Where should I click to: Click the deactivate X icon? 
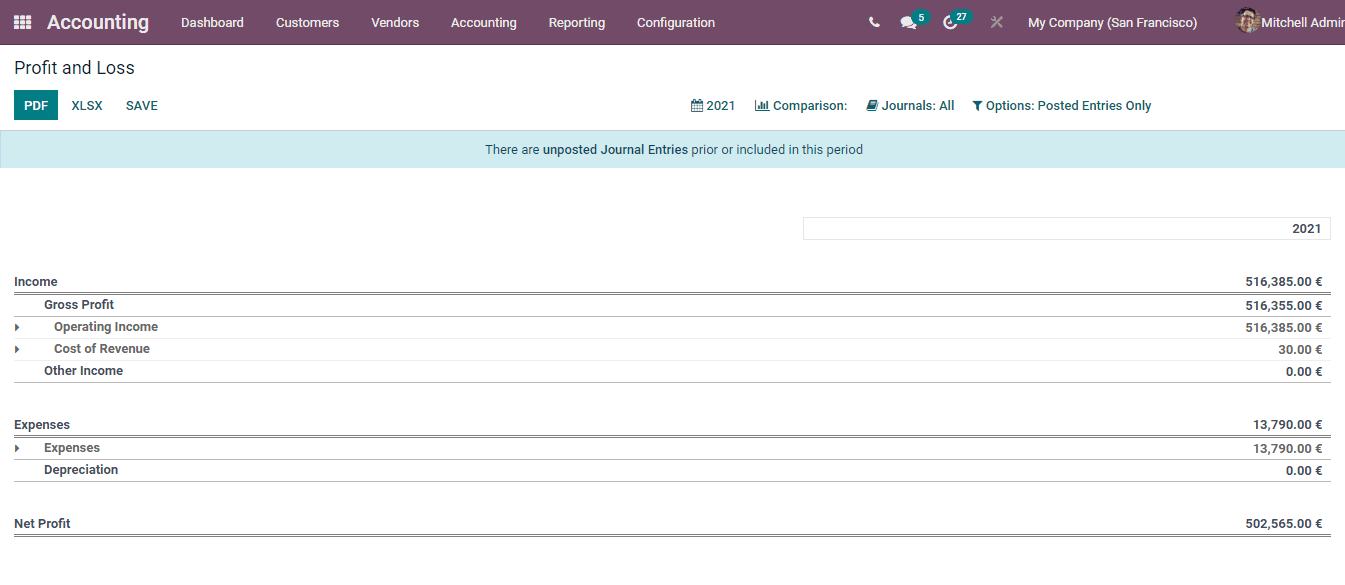[996, 21]
